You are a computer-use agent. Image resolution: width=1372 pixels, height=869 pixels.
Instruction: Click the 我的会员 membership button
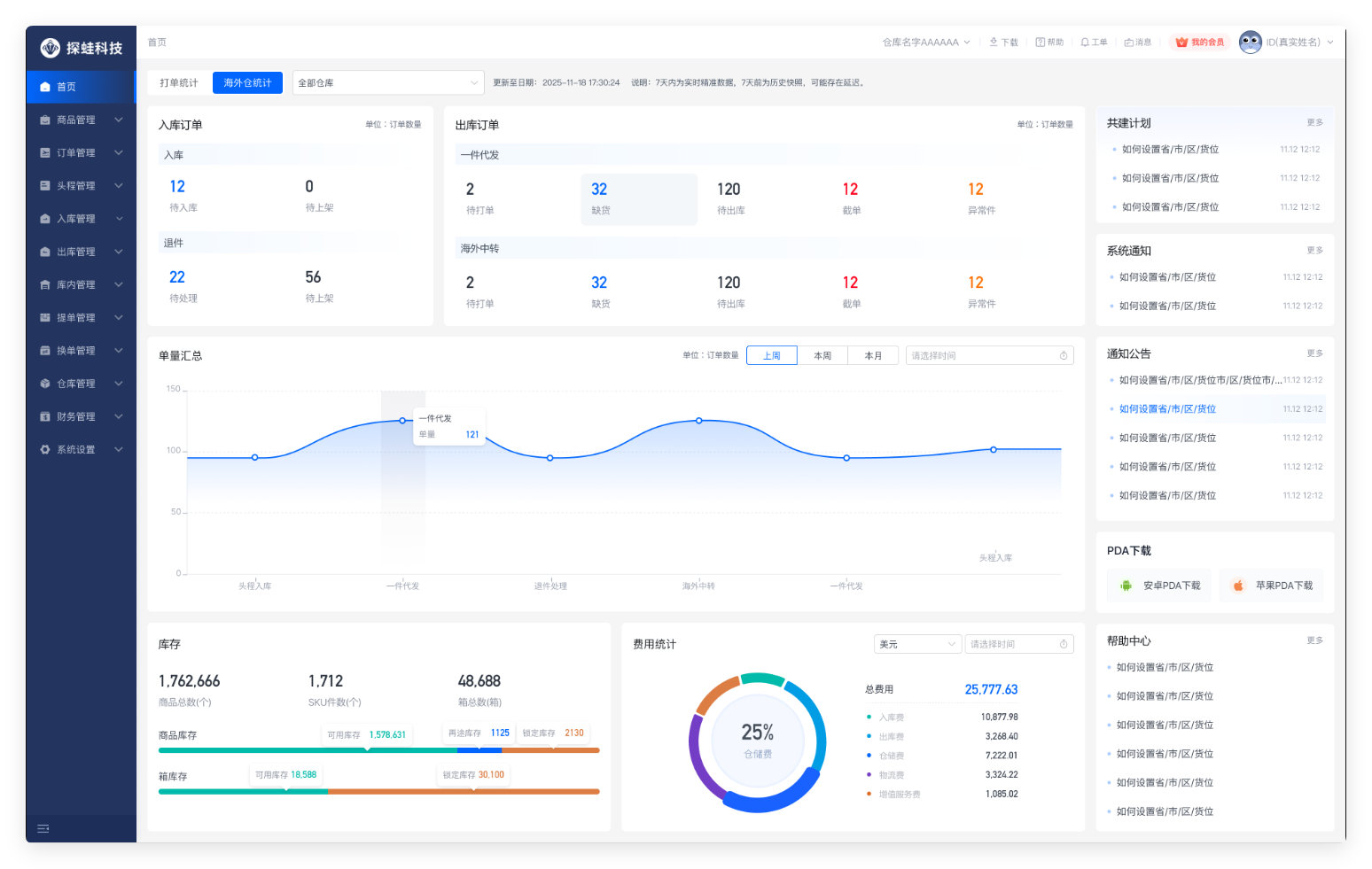pyautogui.click(x=1200, y=43)
